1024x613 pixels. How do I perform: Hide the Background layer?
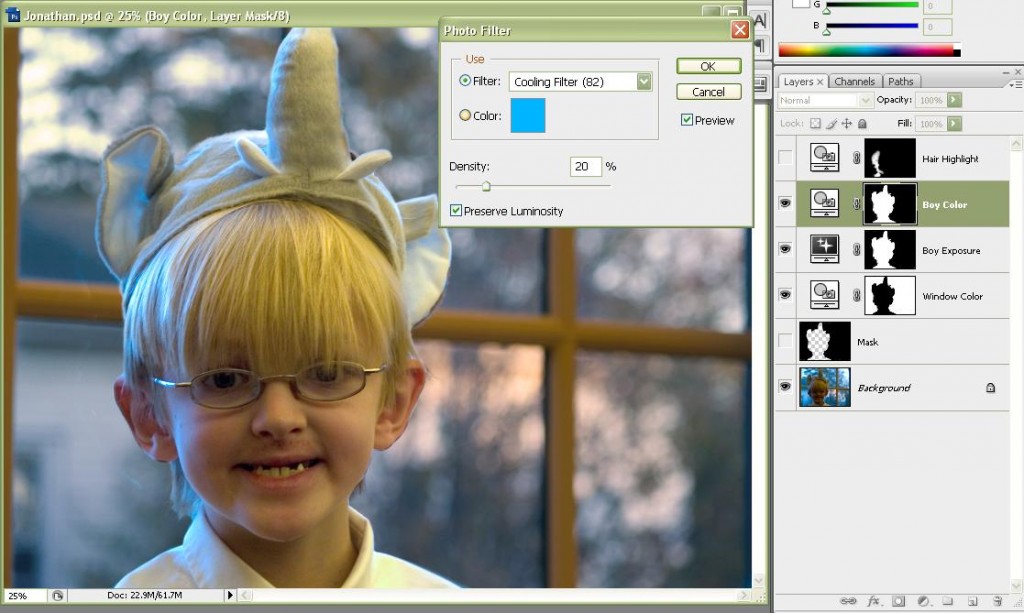pyautogui.click(x=785, y=386)
